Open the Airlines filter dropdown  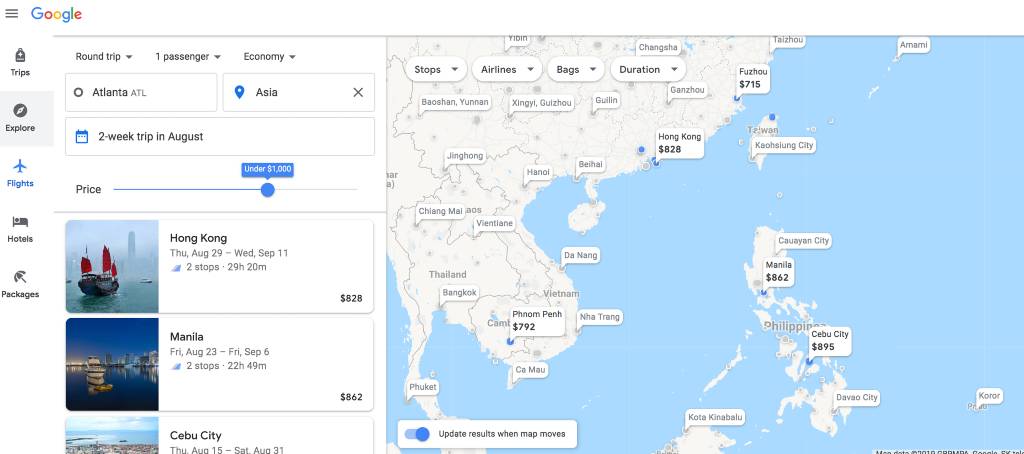507,69
